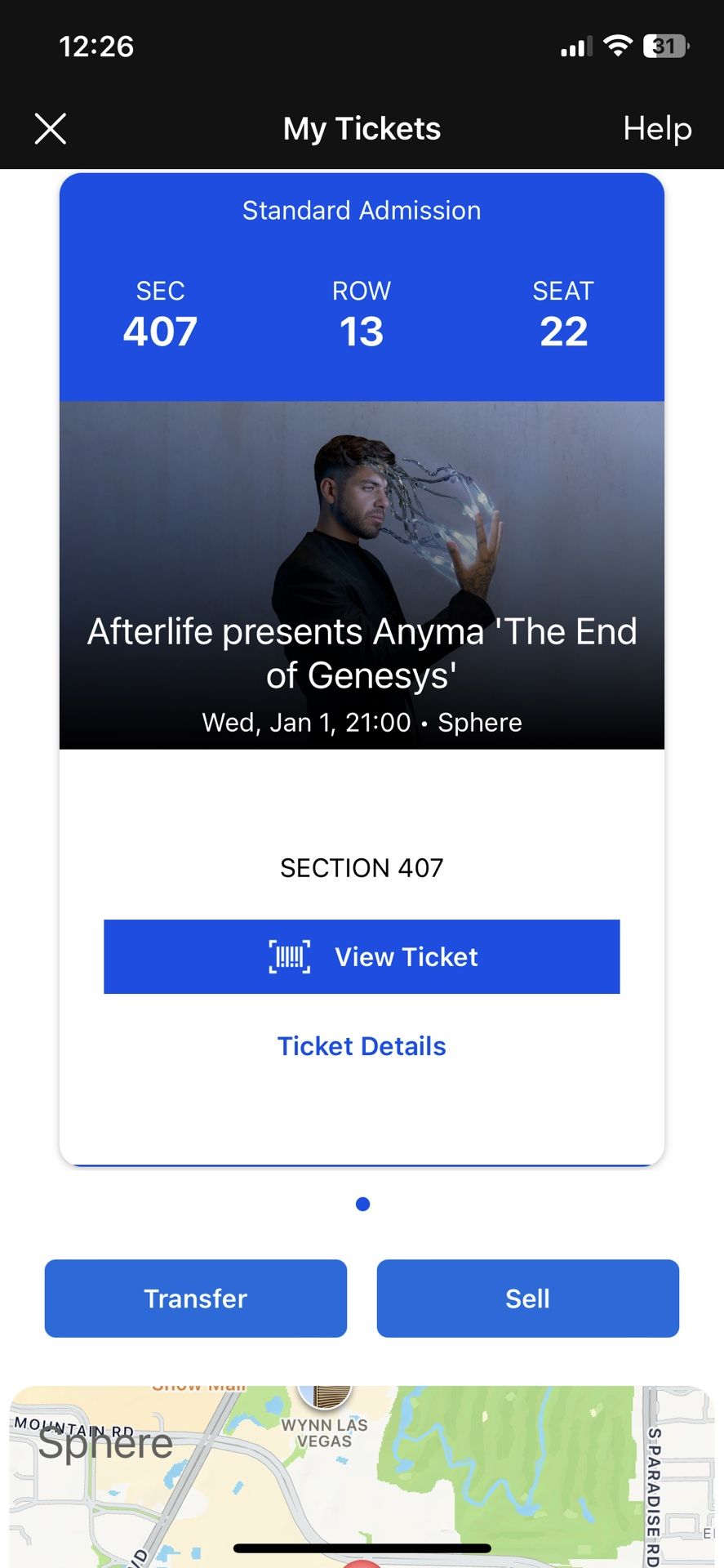This screenshot has height=1568, width=724.
Task: Tap the barcode icon on View Ticket
Action: (x=290, y=956)
